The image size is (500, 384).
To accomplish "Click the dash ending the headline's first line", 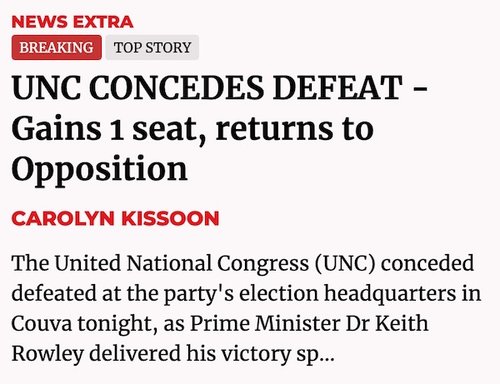I will 421,90.
